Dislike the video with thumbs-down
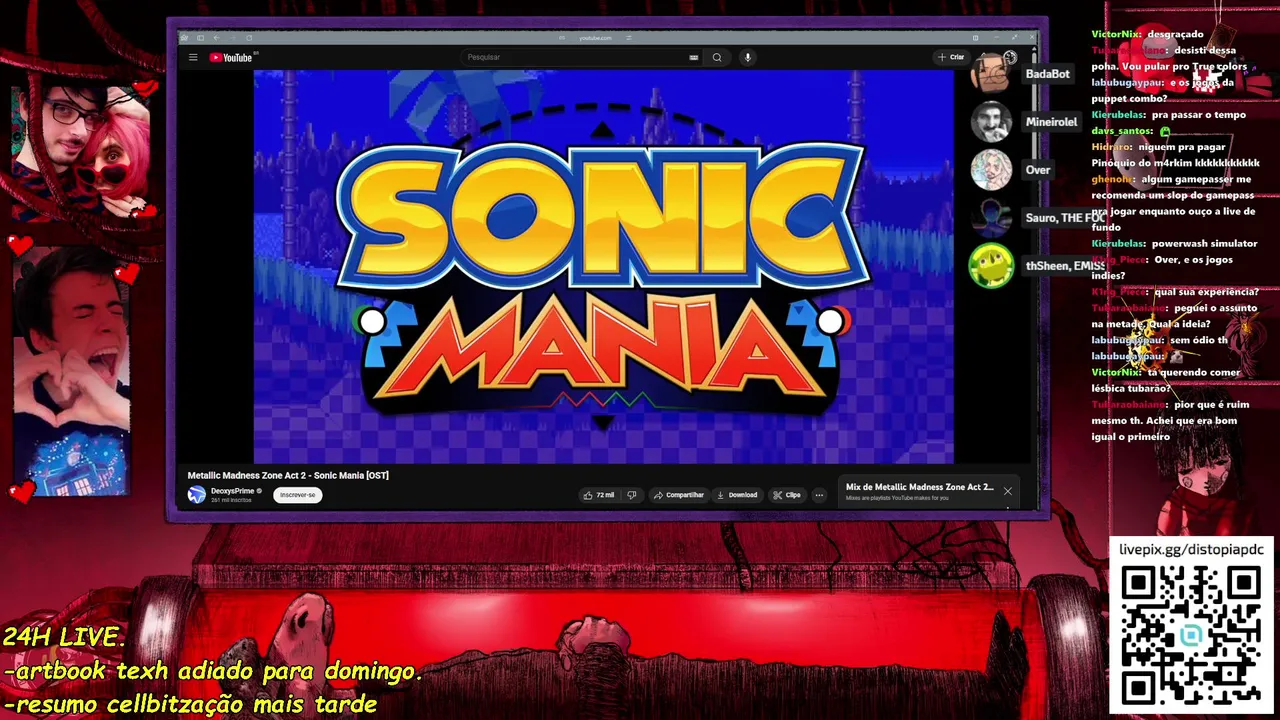The height and width of the screenshot is (720, 1280). [631, 494]
